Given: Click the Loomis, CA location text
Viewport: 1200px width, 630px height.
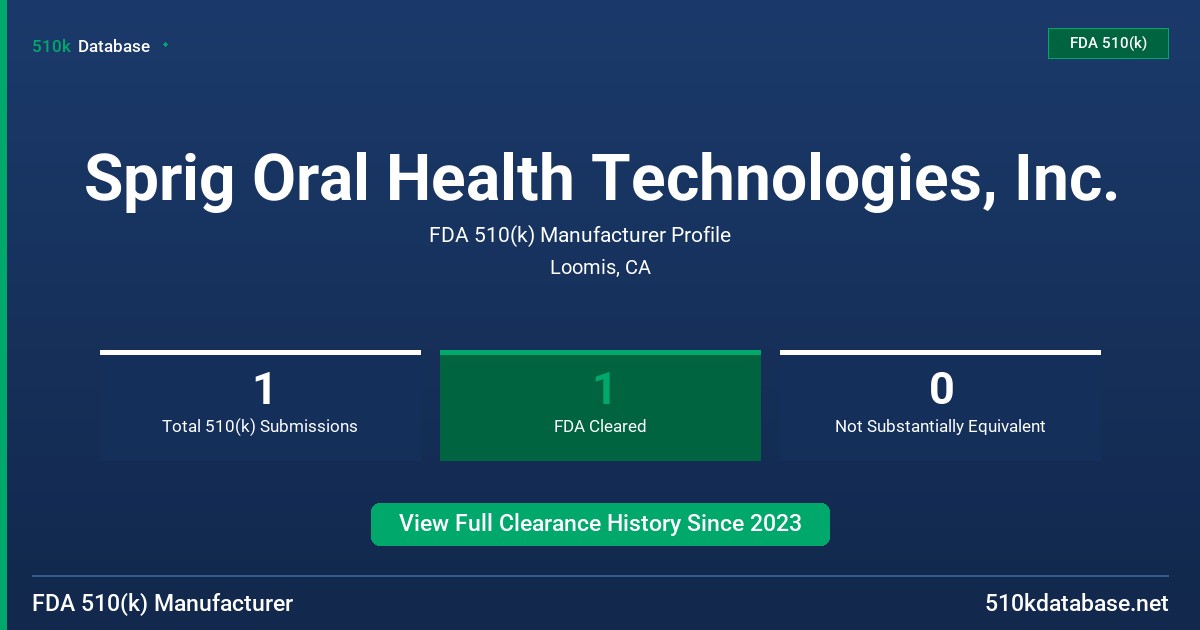Looking at the screenshot, I should point(600,268).
